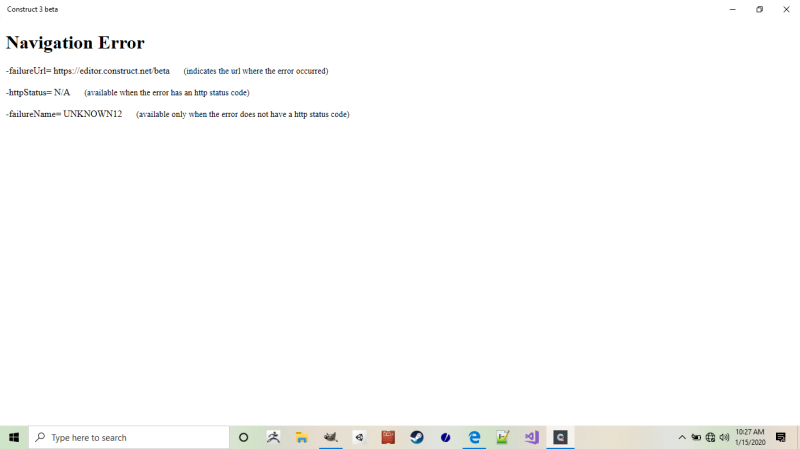The width and height of the screenshot is (800, 449).
Task: Open the dark blue round app icon
Action: point(445,437)
